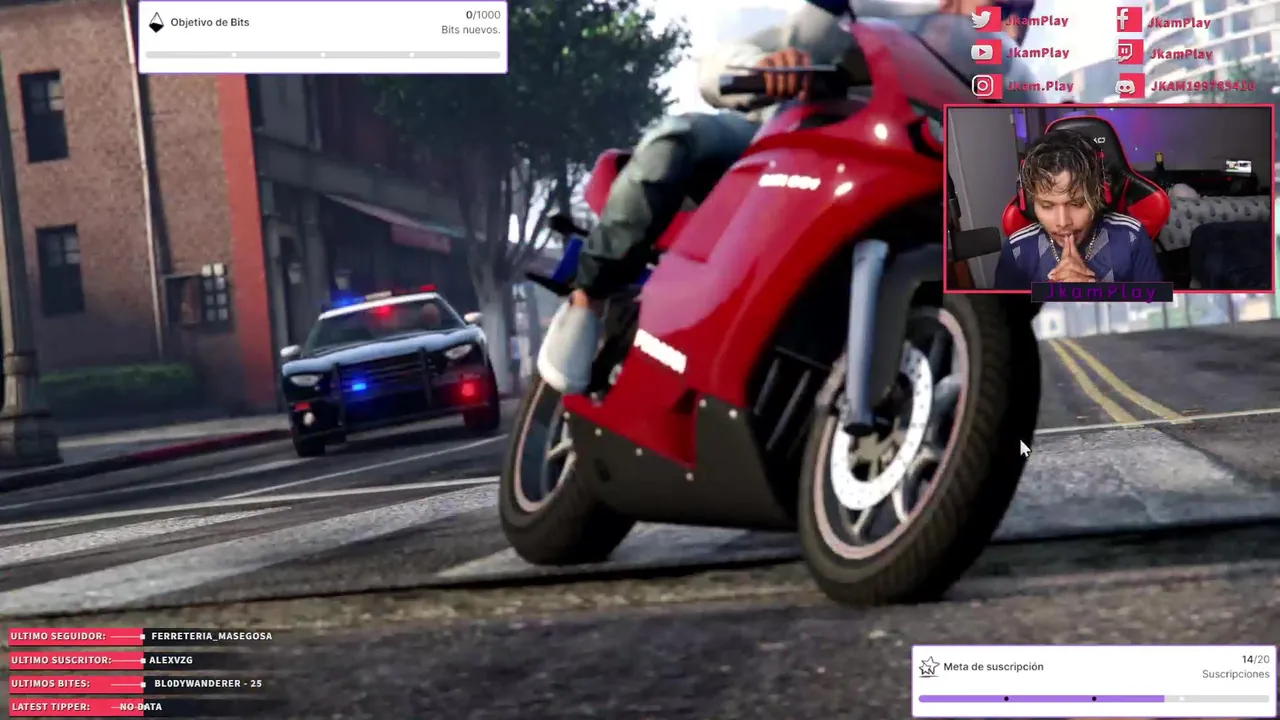Click the ULTIMOS BITES label
Screen dimensions: 1280x720
coord(50,684)
